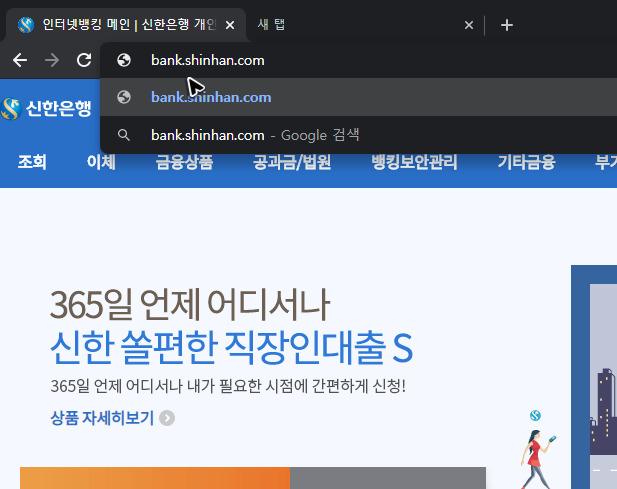Go back with the browser back arrow
The width and height of the screenshot is (617, 489).
tap(20, 60)
